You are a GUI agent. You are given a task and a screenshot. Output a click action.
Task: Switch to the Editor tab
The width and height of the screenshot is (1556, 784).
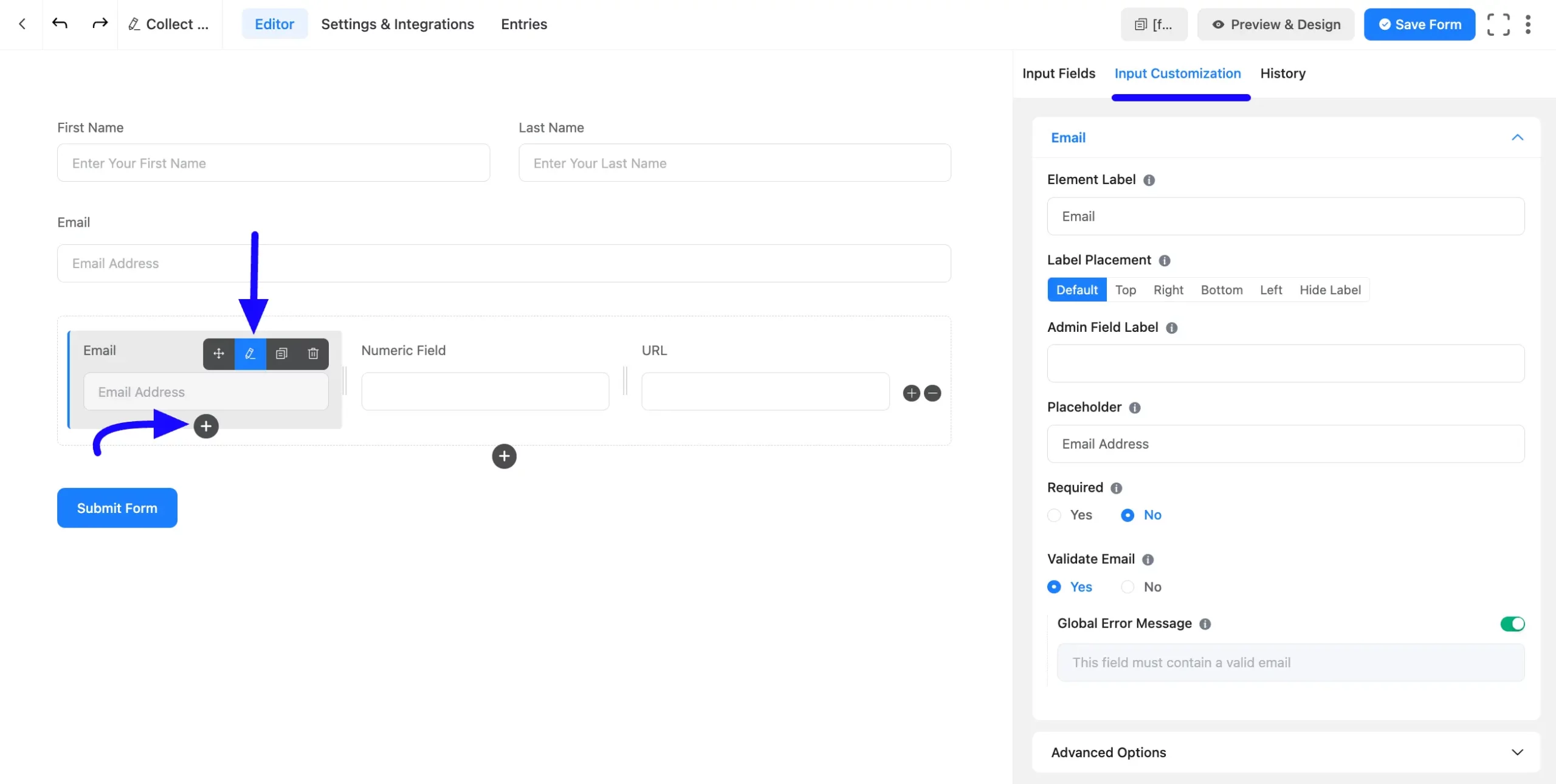tap(275, 24)
